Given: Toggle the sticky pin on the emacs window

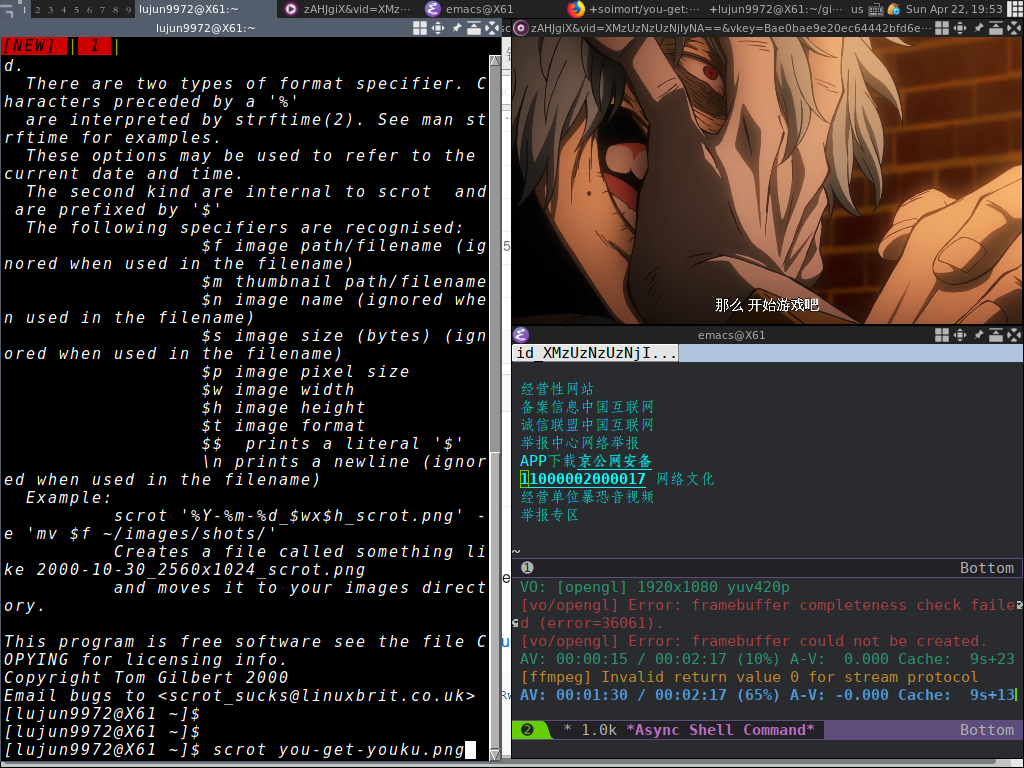Looking at the screenshot, I should (978, 334).
